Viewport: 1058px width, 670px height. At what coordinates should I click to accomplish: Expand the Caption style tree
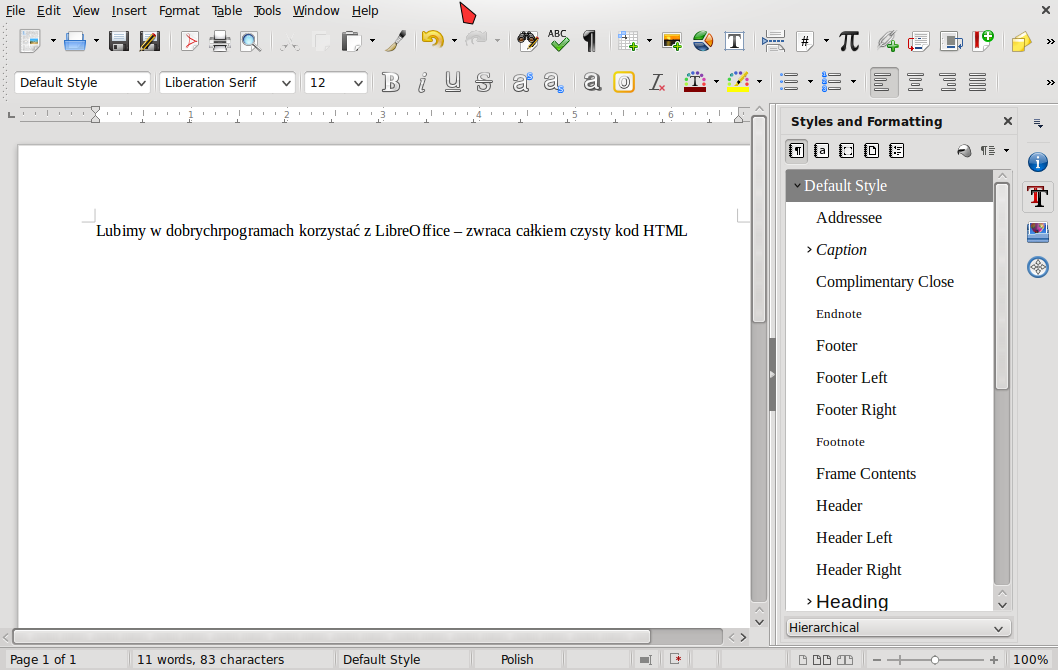[x=809, y=250]
